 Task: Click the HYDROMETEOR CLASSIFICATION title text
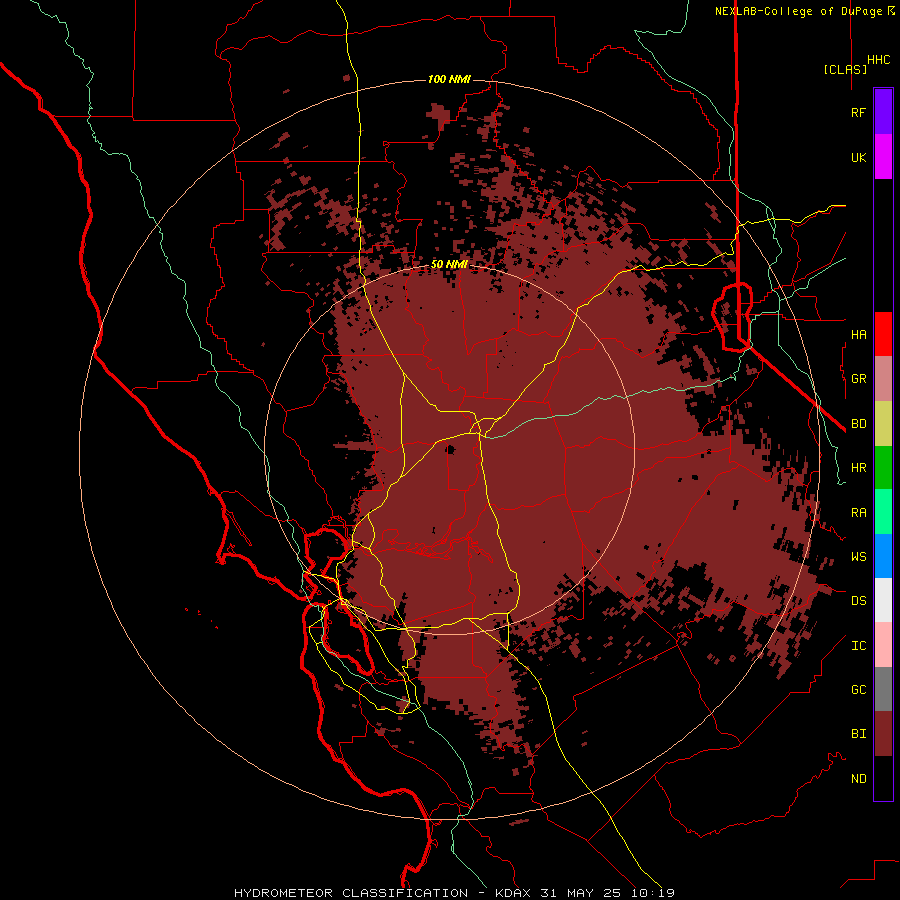(x=351, y=893)
